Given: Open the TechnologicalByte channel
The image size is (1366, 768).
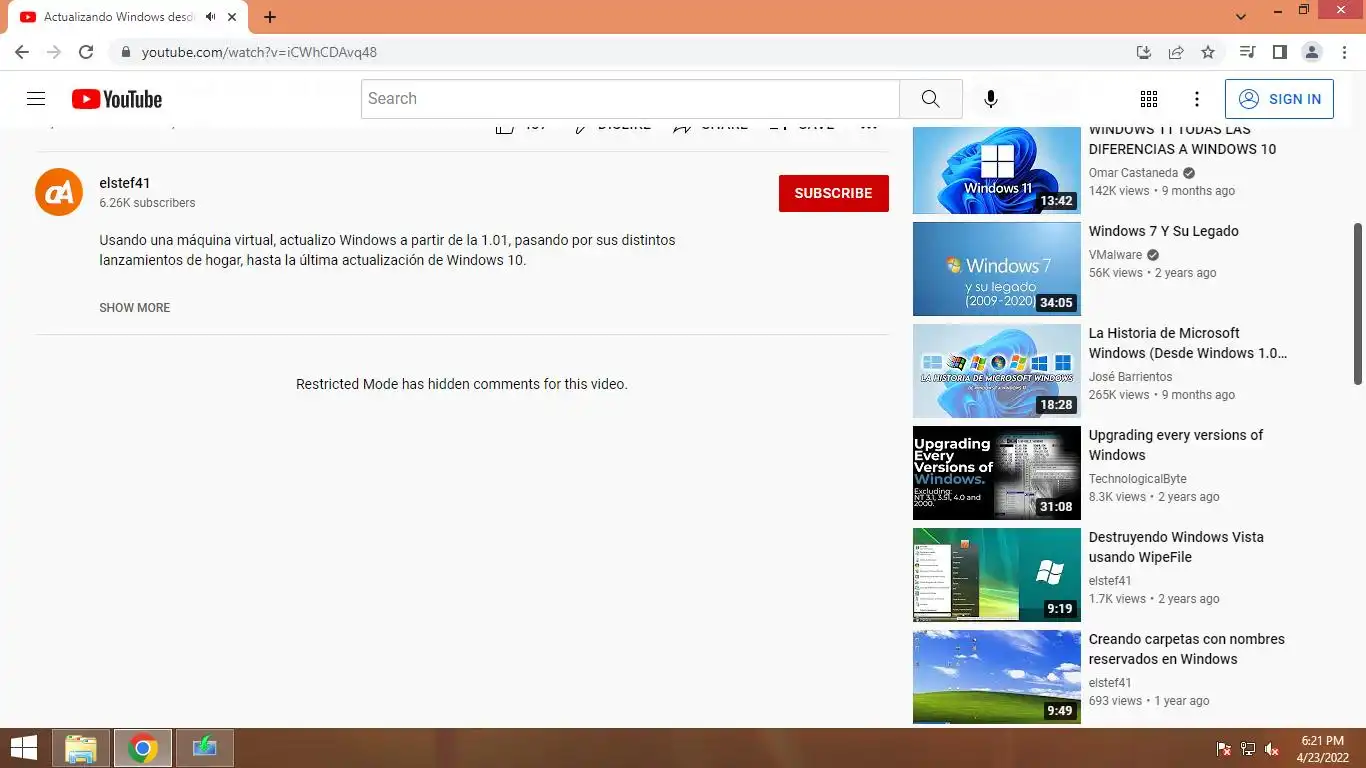Looking at the screenshot, I should (1138, 479).
